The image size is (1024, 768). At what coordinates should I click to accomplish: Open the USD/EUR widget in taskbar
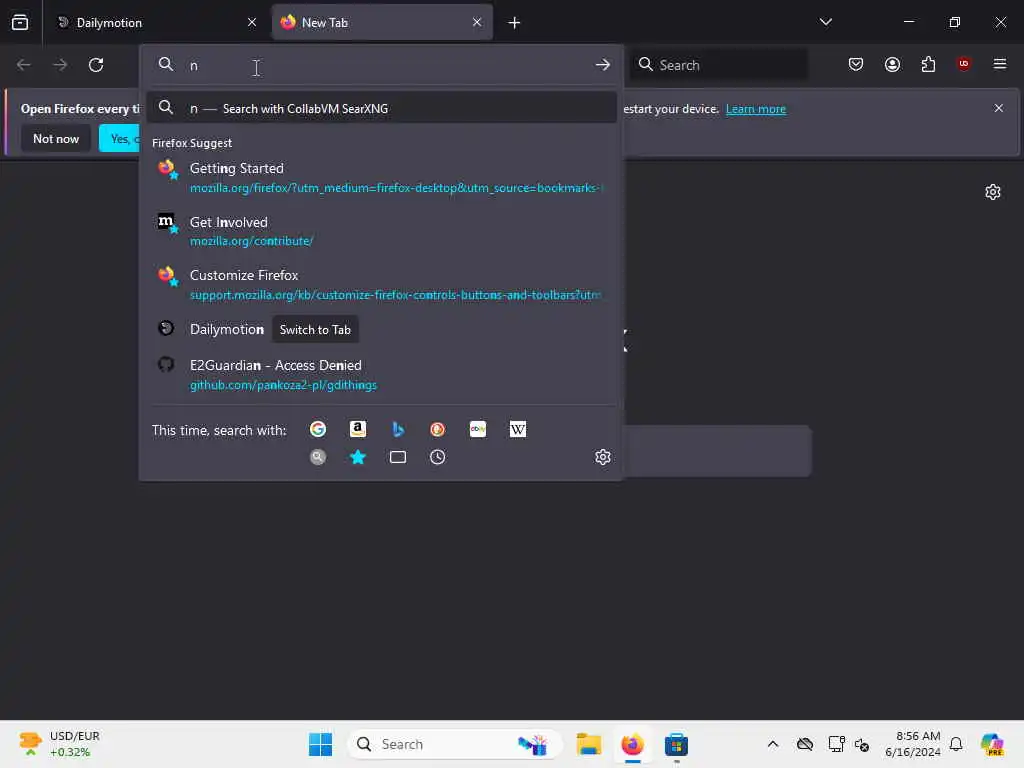(60, 744)
